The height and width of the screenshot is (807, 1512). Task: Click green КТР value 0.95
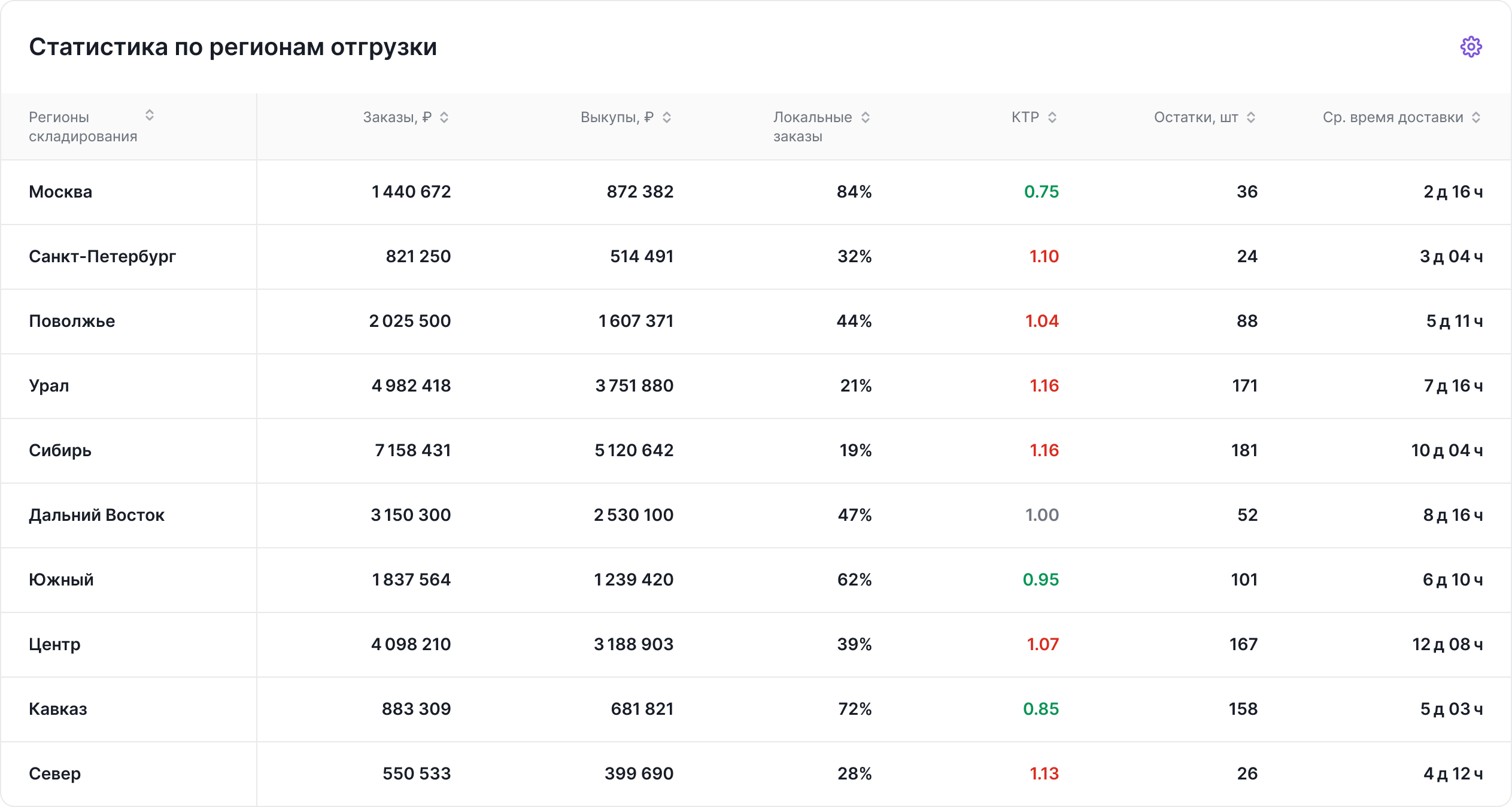pos(1041,580)
